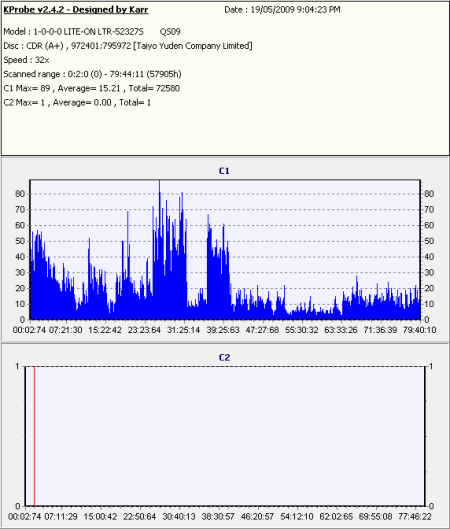Click the Scanned range info line
Image resolution: width=450 pixels, height=529 pixels.
point(92,74)
